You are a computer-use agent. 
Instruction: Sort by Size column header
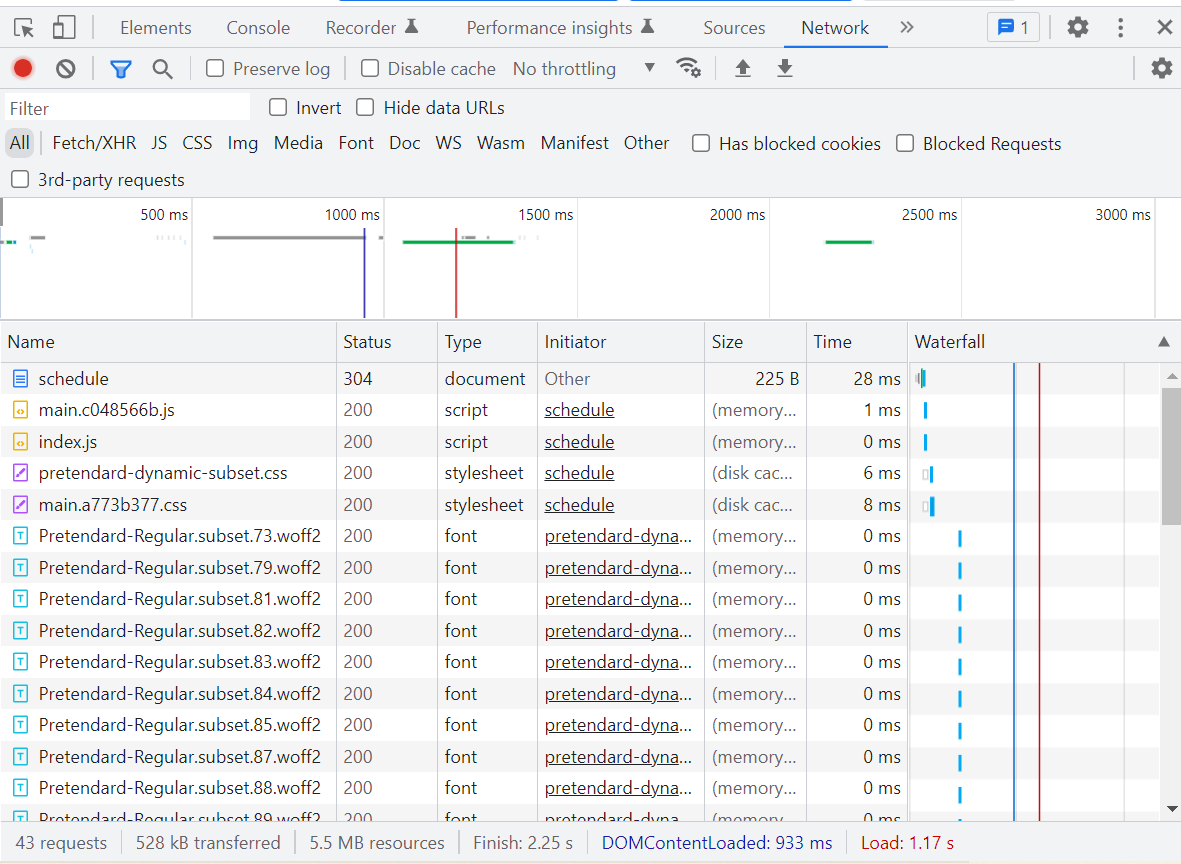pos(755,342)
